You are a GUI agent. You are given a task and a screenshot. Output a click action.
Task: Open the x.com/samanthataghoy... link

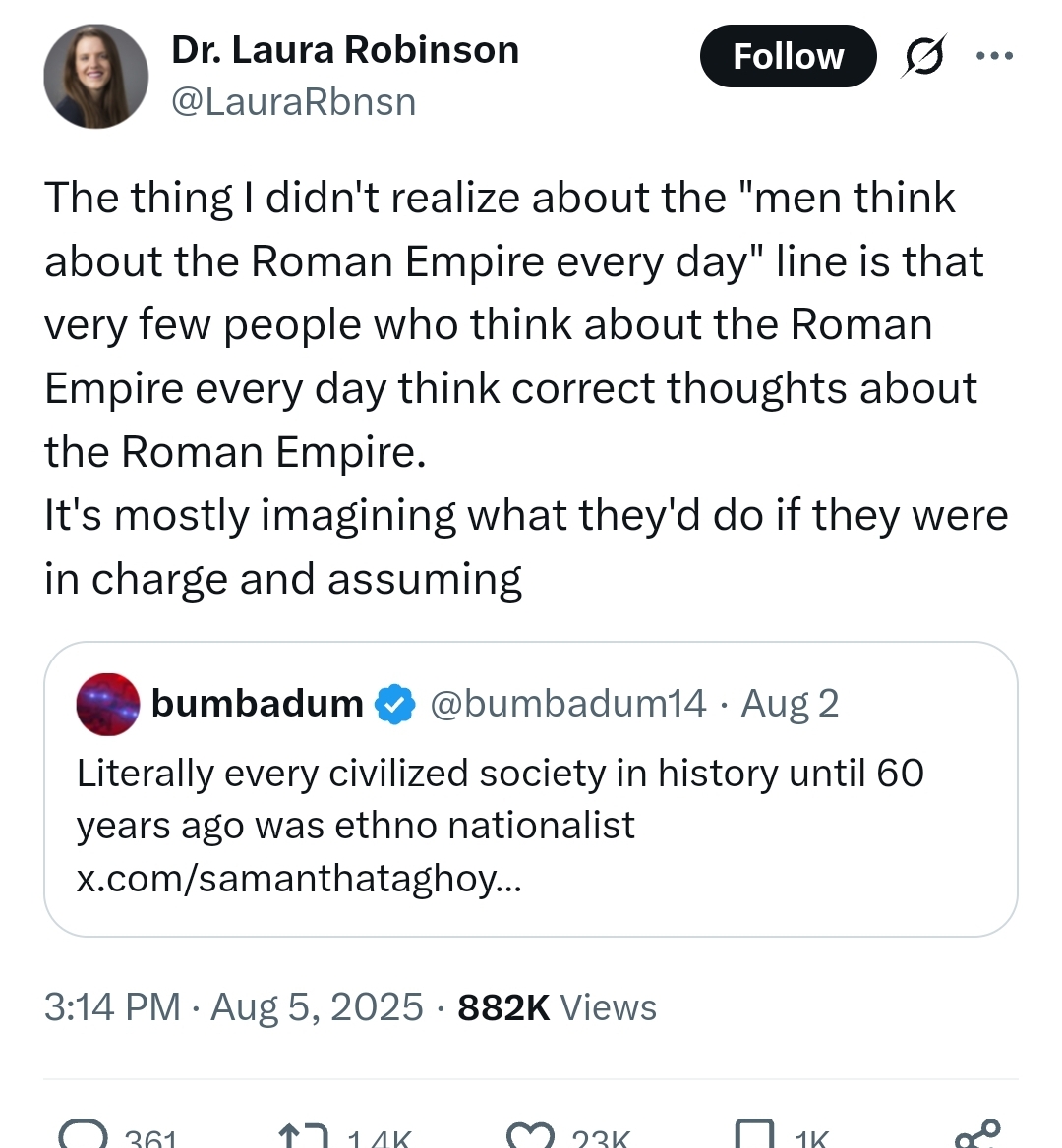tap(299, 878)
